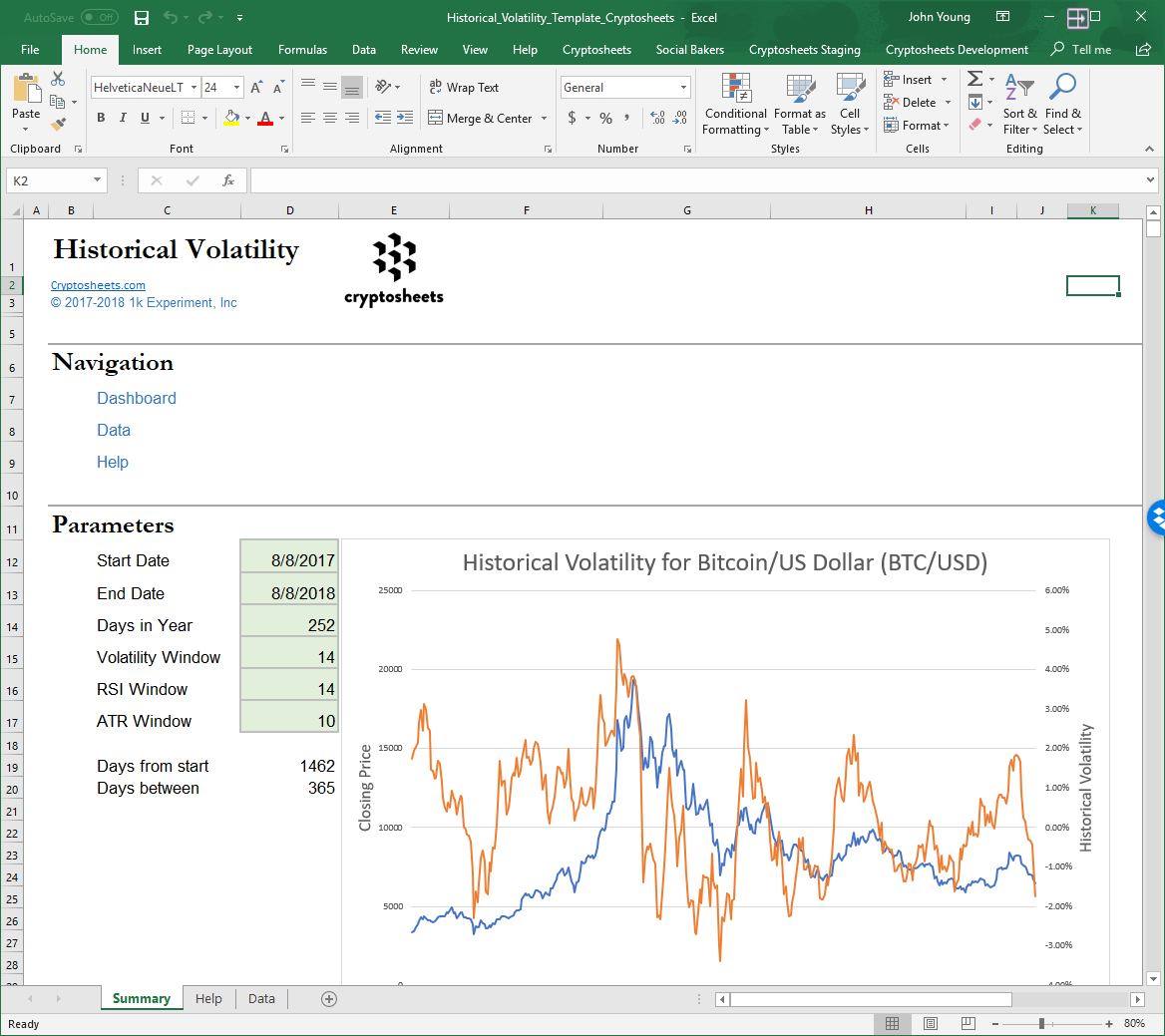Click the Paste clipboard icon

point(27,89)
